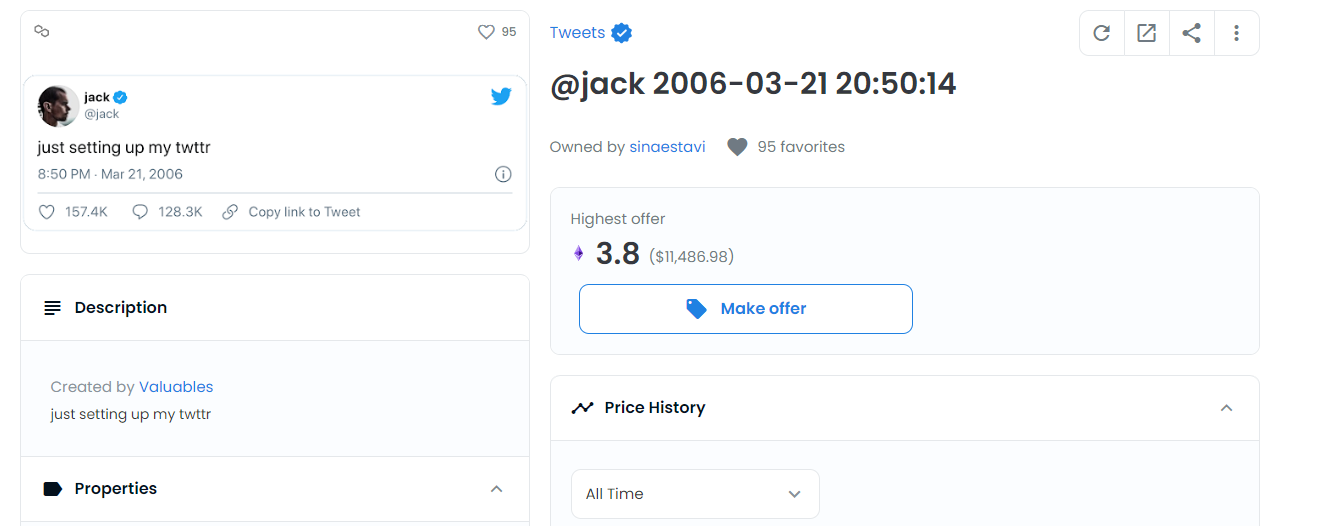Click the share icon
This screenshot has height=526, width=1334.
(1191, 33)
